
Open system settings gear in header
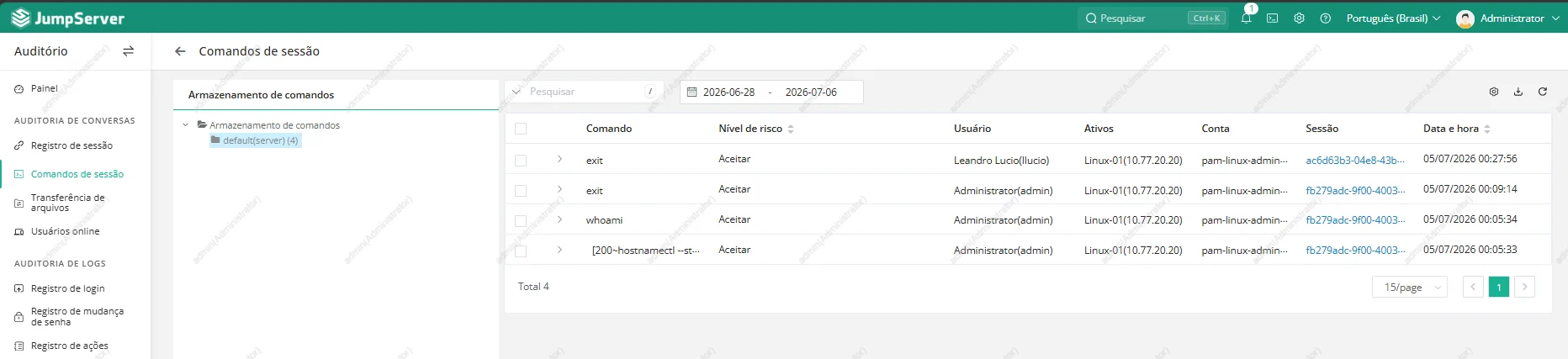(1299, 18)
